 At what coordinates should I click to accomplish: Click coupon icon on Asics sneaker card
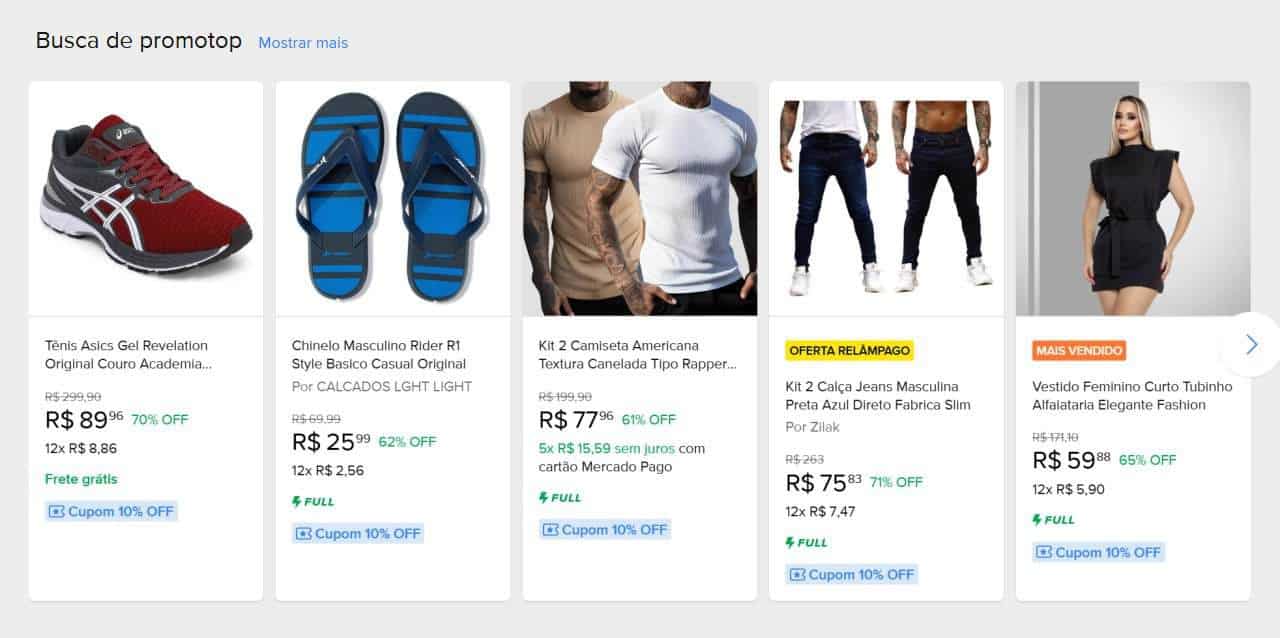coord(56,512)
